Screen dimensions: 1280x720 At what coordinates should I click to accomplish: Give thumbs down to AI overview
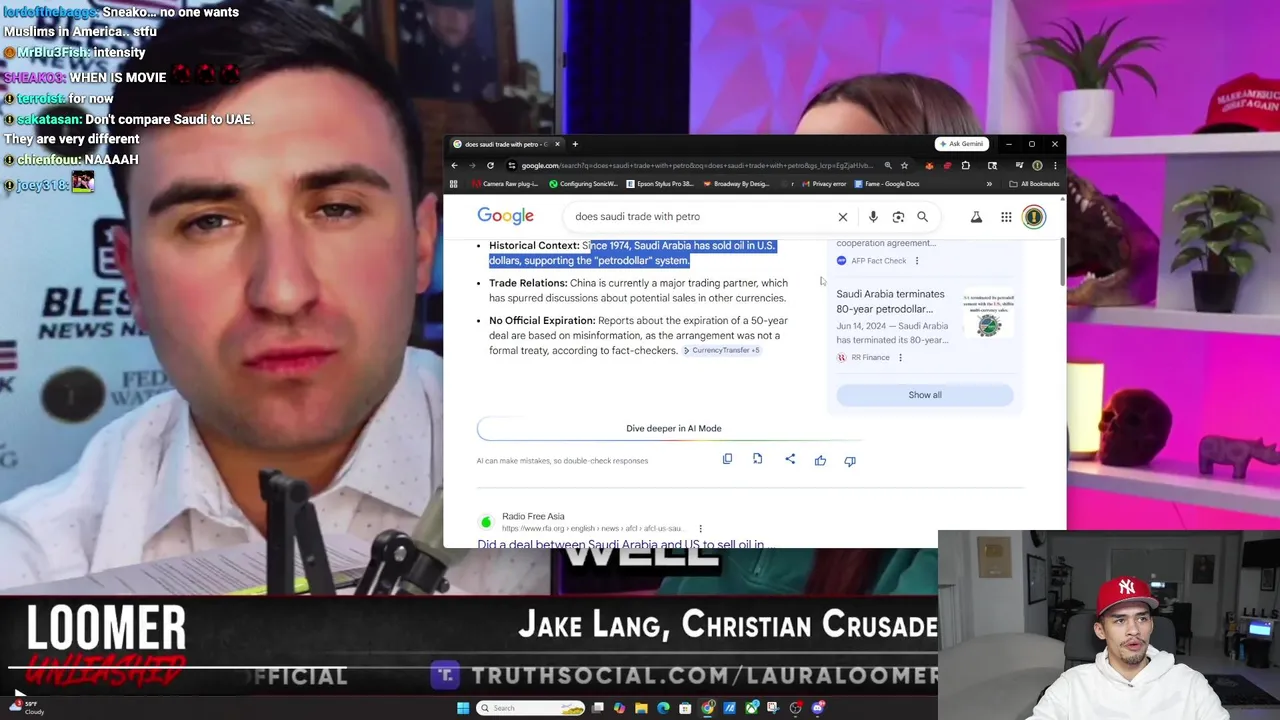[x=850, y=460]
